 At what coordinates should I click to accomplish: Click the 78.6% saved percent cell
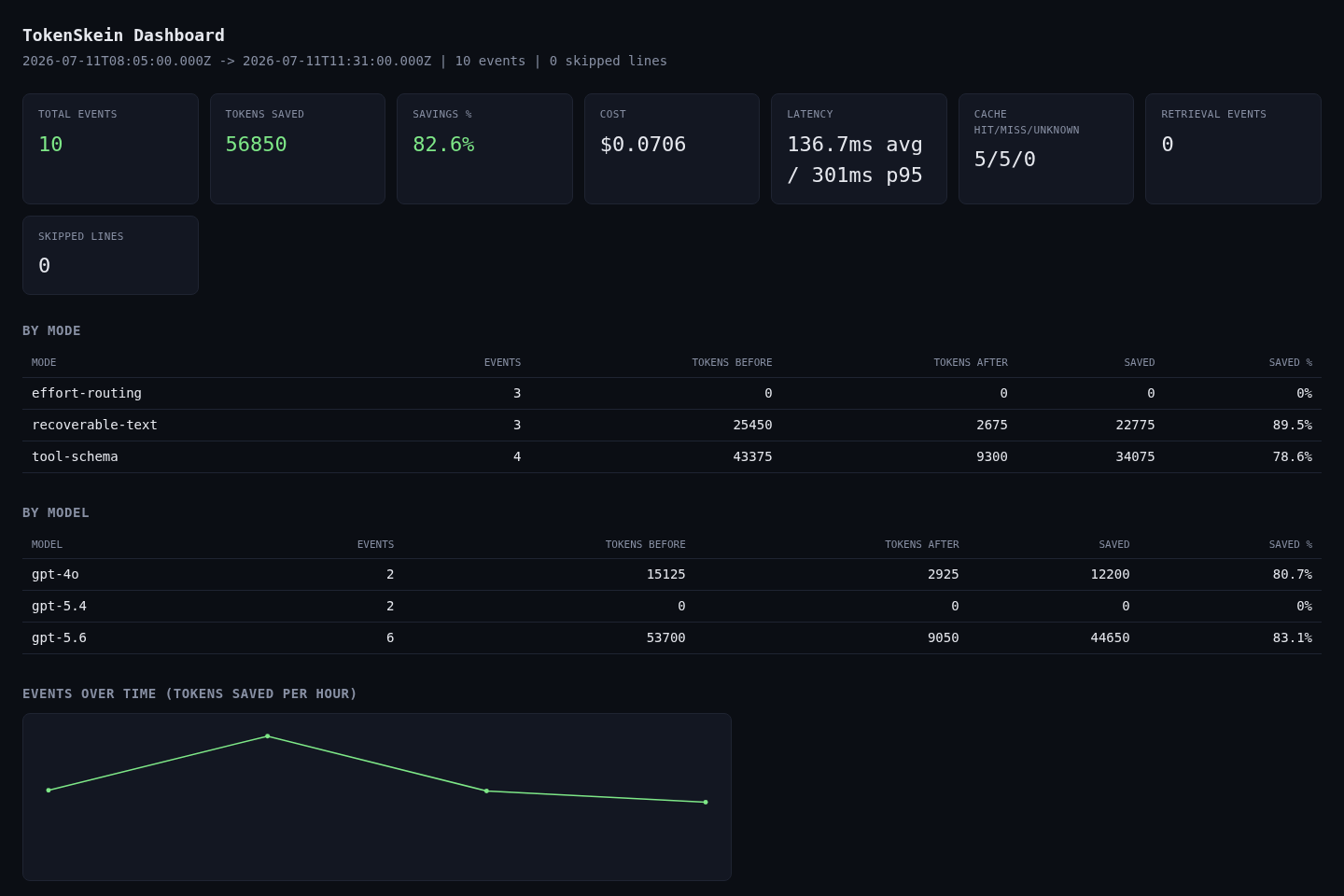(1293, 456)
